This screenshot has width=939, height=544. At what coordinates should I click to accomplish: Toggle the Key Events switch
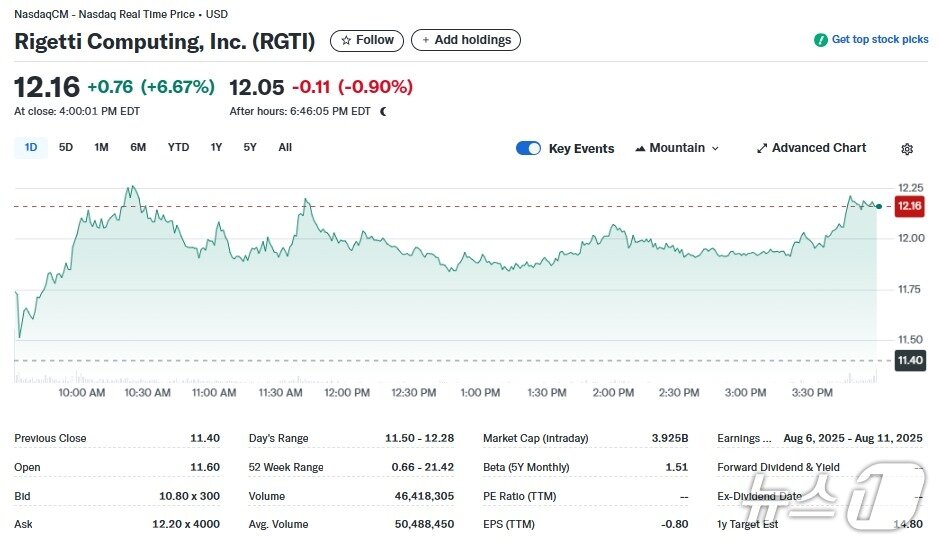tap(528, 148)
